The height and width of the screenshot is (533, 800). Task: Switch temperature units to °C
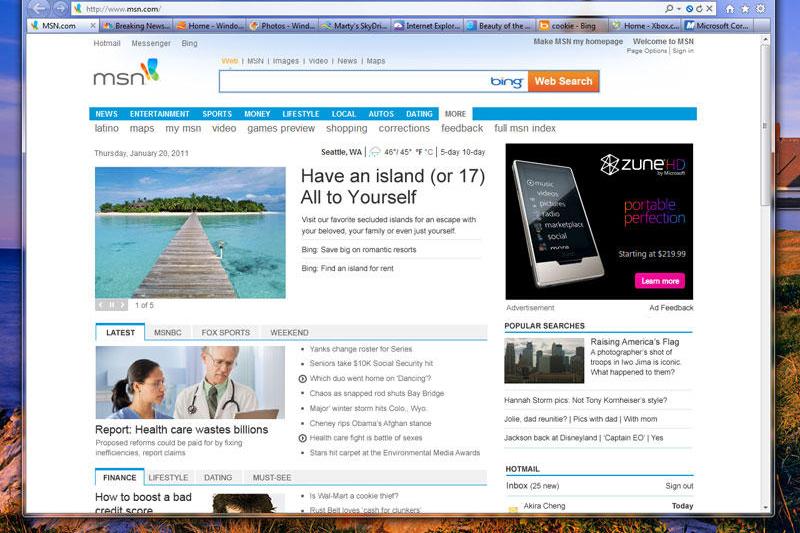pyautogui.click(x=429, y=153)
